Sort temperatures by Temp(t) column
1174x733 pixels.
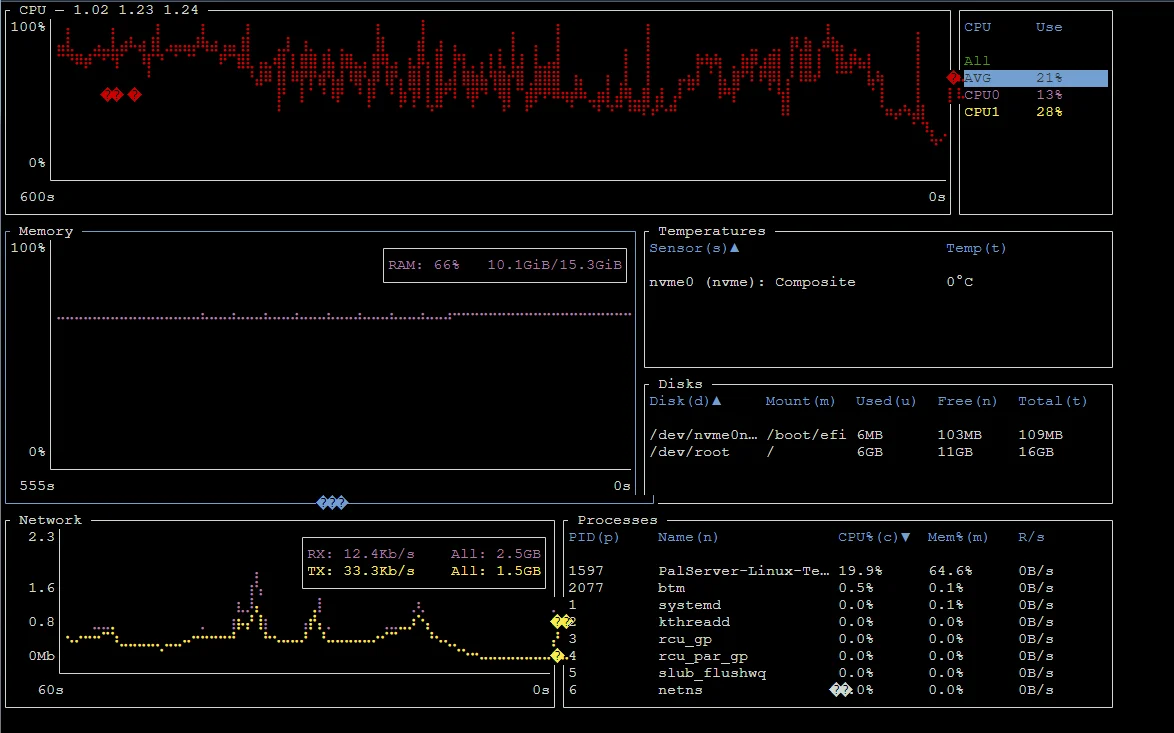pos(976,248)
